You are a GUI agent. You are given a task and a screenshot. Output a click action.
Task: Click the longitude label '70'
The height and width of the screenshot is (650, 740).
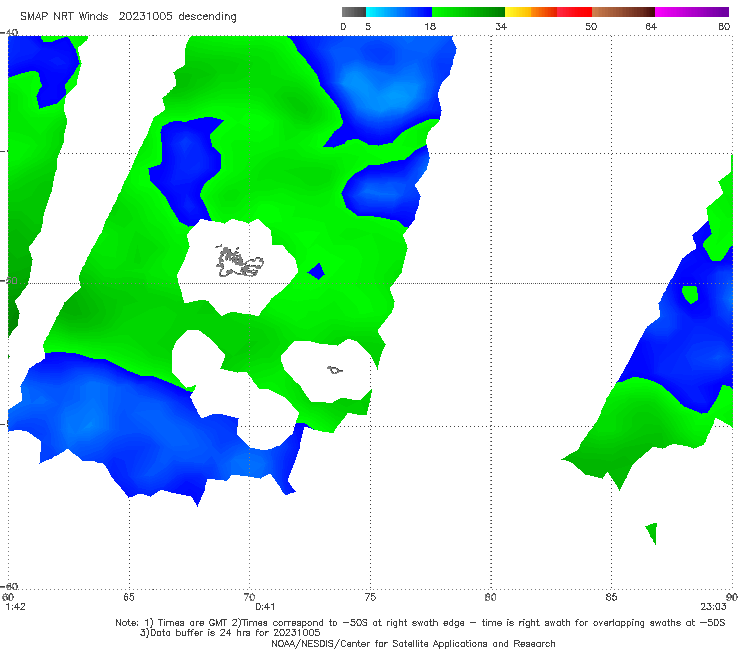249,597
